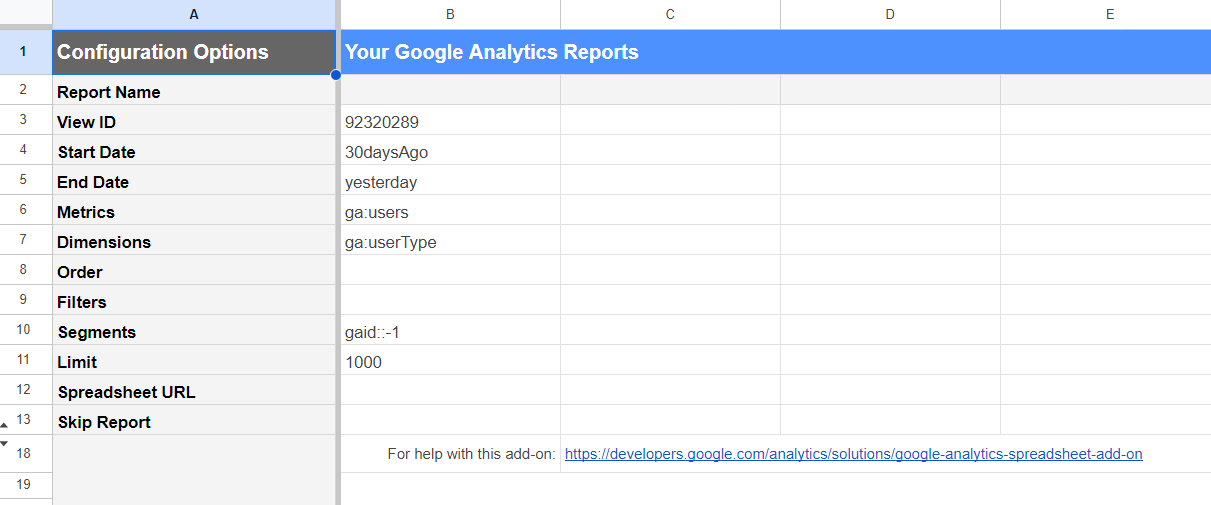The image size is (1211, 505).
Task: Click the Dimensions label cell
Action: tap(194, 242)
